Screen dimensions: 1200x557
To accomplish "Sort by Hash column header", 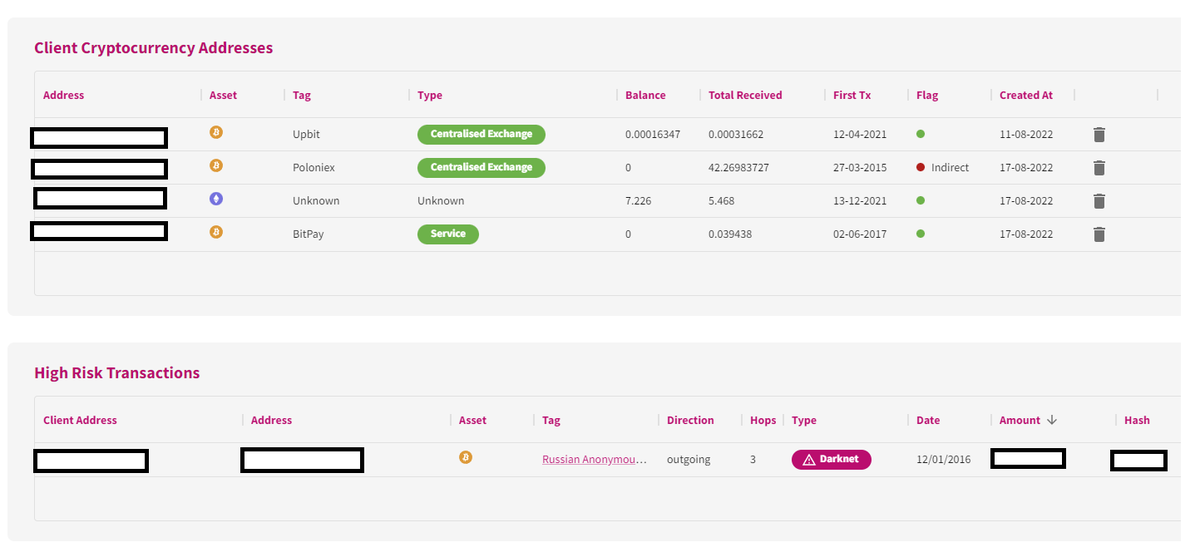I will (x=1137, y=420).
